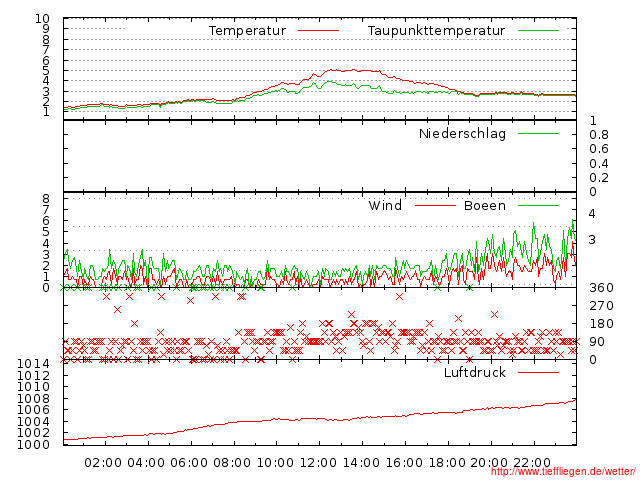Click the 1008 pressure axis label
The height and width of the screenshot is (480, 640).
coord(33,398)
